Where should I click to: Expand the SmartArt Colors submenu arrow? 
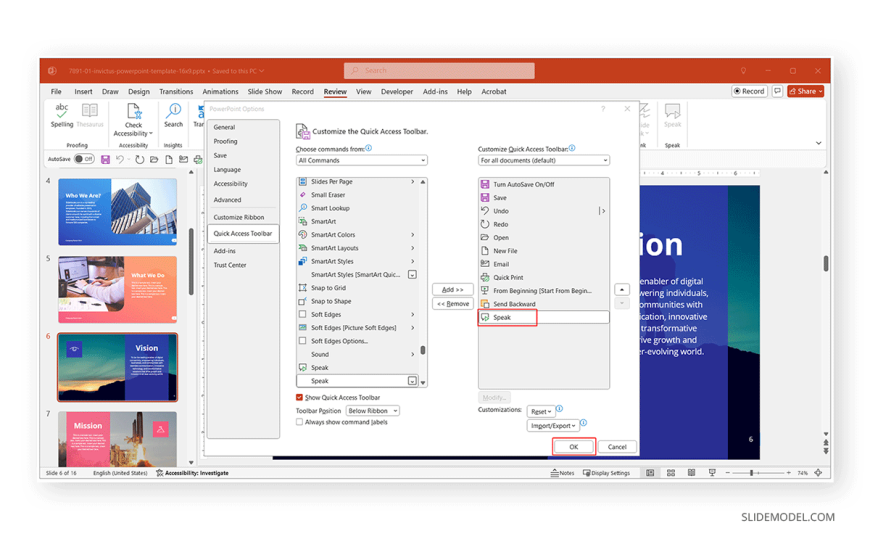412,235
